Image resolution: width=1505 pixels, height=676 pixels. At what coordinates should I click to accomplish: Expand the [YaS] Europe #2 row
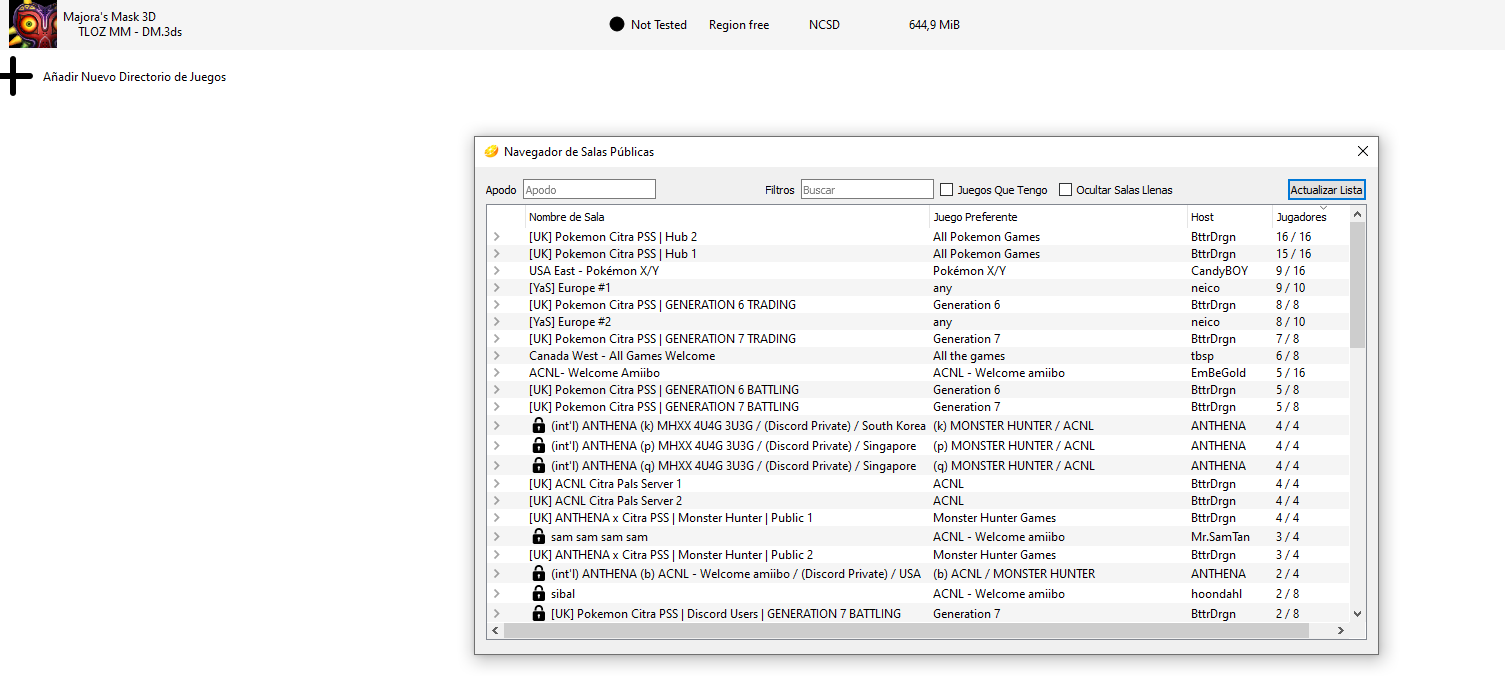(496, 322)
